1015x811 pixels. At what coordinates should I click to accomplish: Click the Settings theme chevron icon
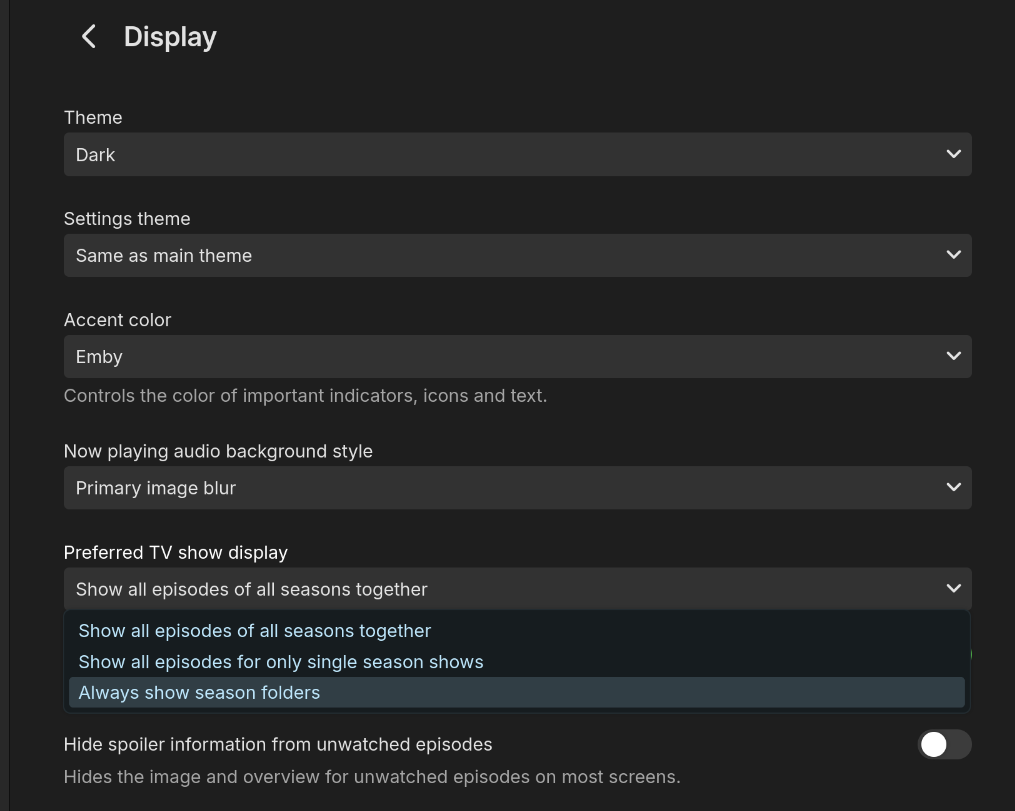(953, 255)
